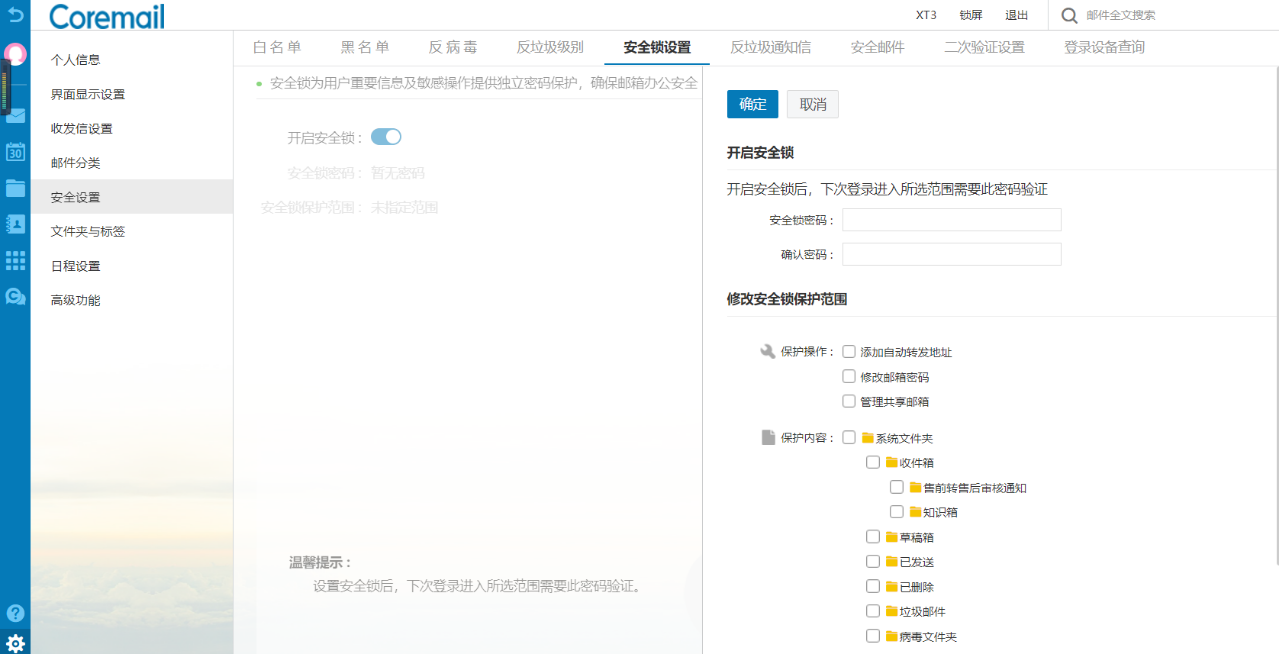Click the 安全锁密码 input field
This screenshot has width=1279, height=654.
[951, 220]
